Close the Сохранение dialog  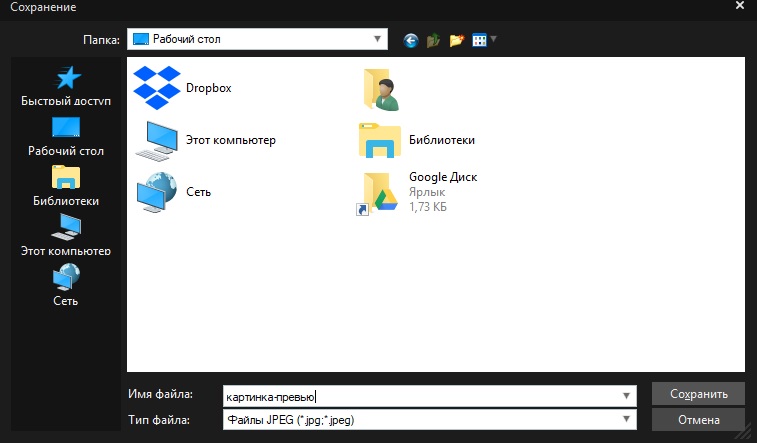click(x=740, y=6)
